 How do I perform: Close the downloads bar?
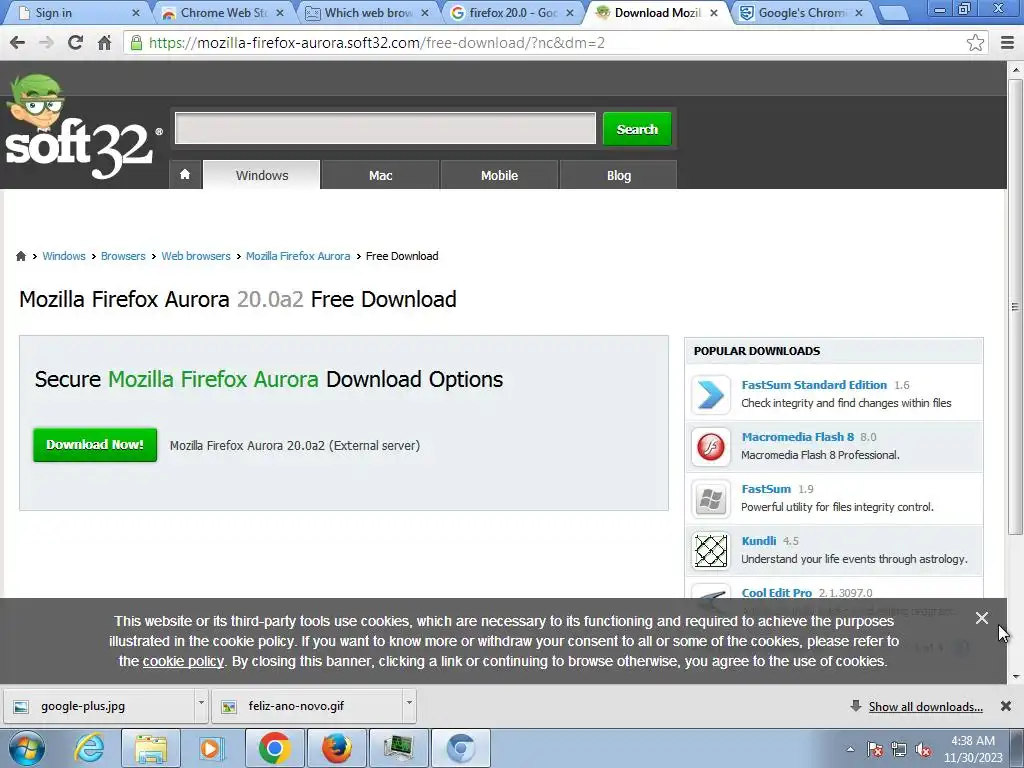tap(1006, 706)
